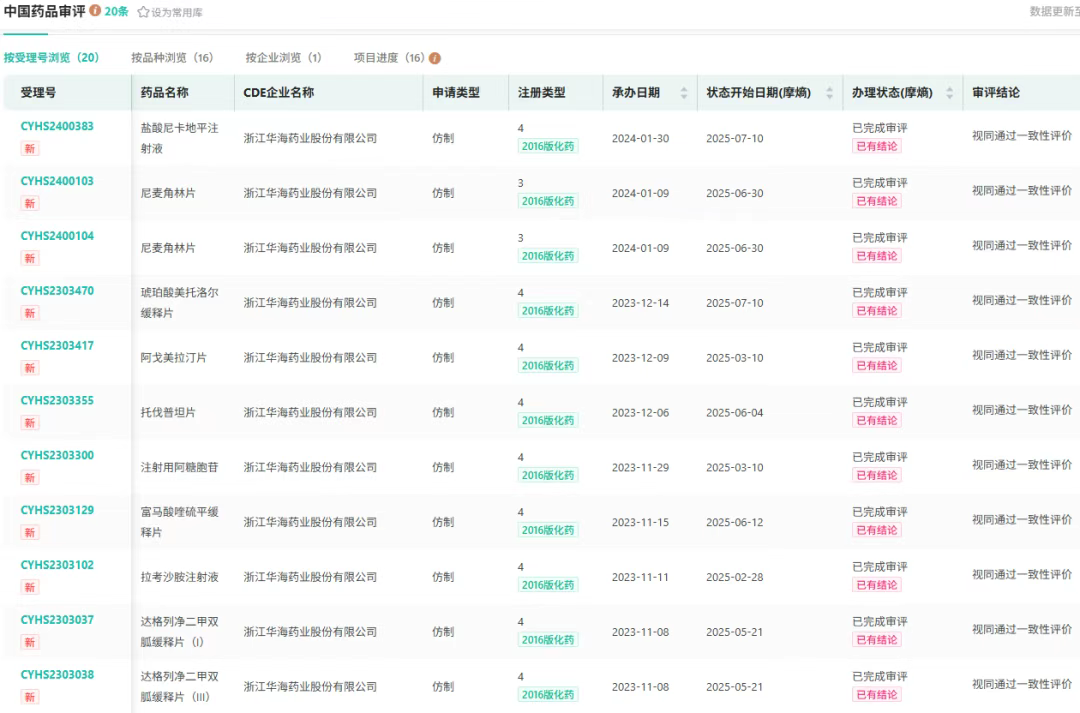
Task: Click drug name 达格列净二甲双胍缓释片 (I)
Action: pos(179,632)
